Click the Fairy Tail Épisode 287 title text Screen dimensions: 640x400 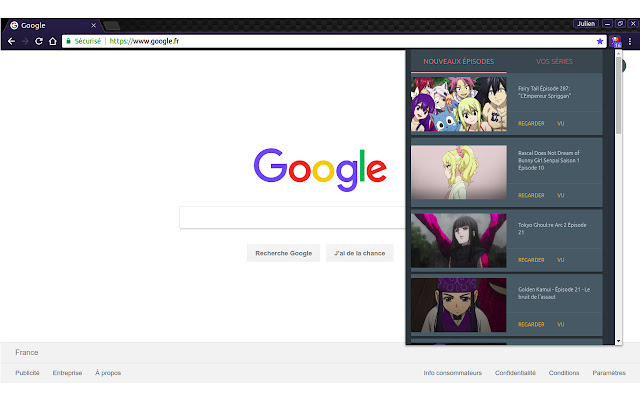[544, 92]
